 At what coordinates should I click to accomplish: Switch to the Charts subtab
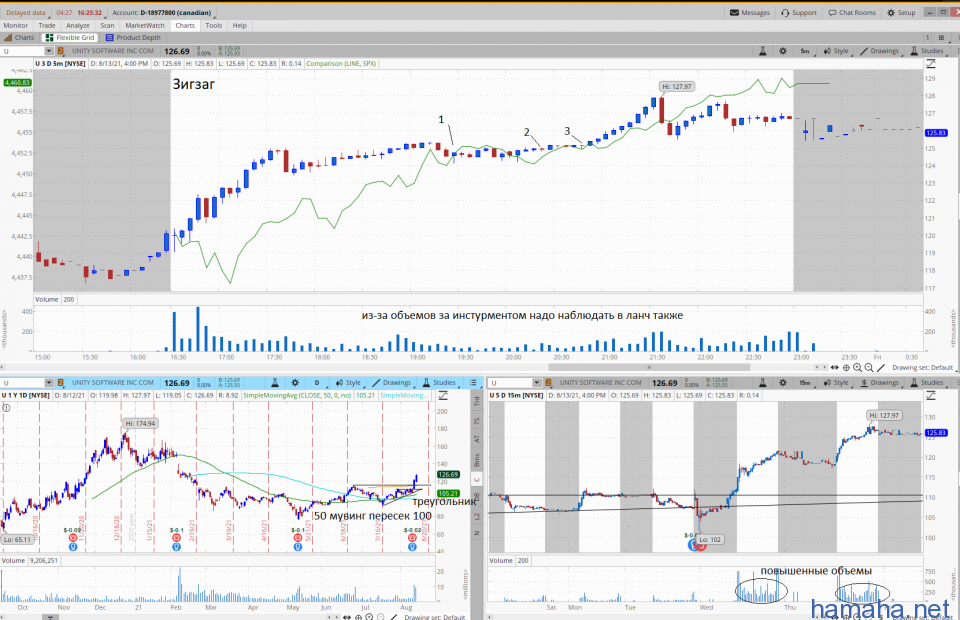(20, 38)
